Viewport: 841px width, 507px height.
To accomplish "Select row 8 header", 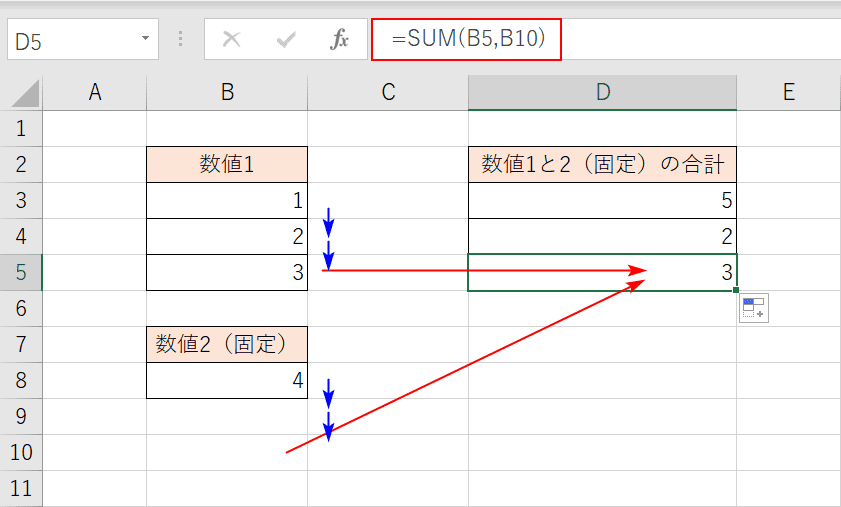I will 21,380.
